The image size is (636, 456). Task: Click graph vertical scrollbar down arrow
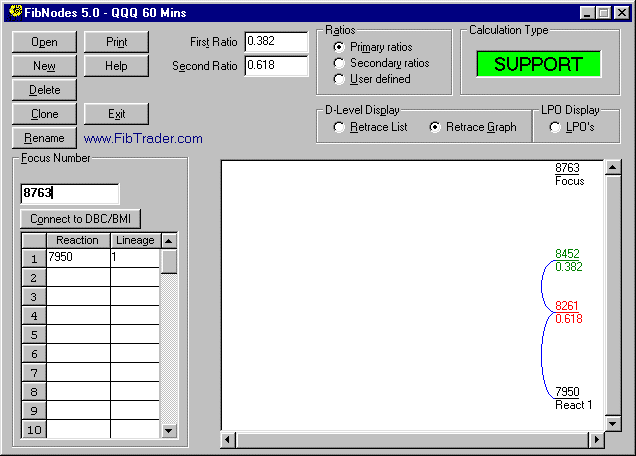pyautogui.click(x=612, y=424)
